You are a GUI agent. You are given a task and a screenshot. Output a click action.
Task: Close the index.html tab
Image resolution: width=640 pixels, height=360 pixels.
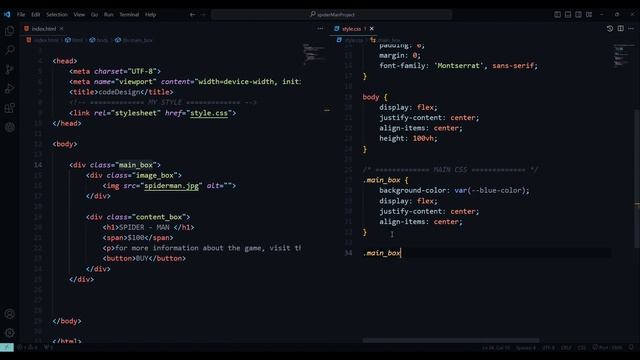61,29
